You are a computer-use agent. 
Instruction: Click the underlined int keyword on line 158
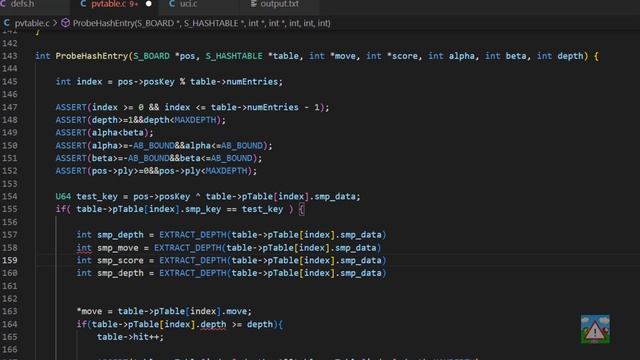(84, 248)
